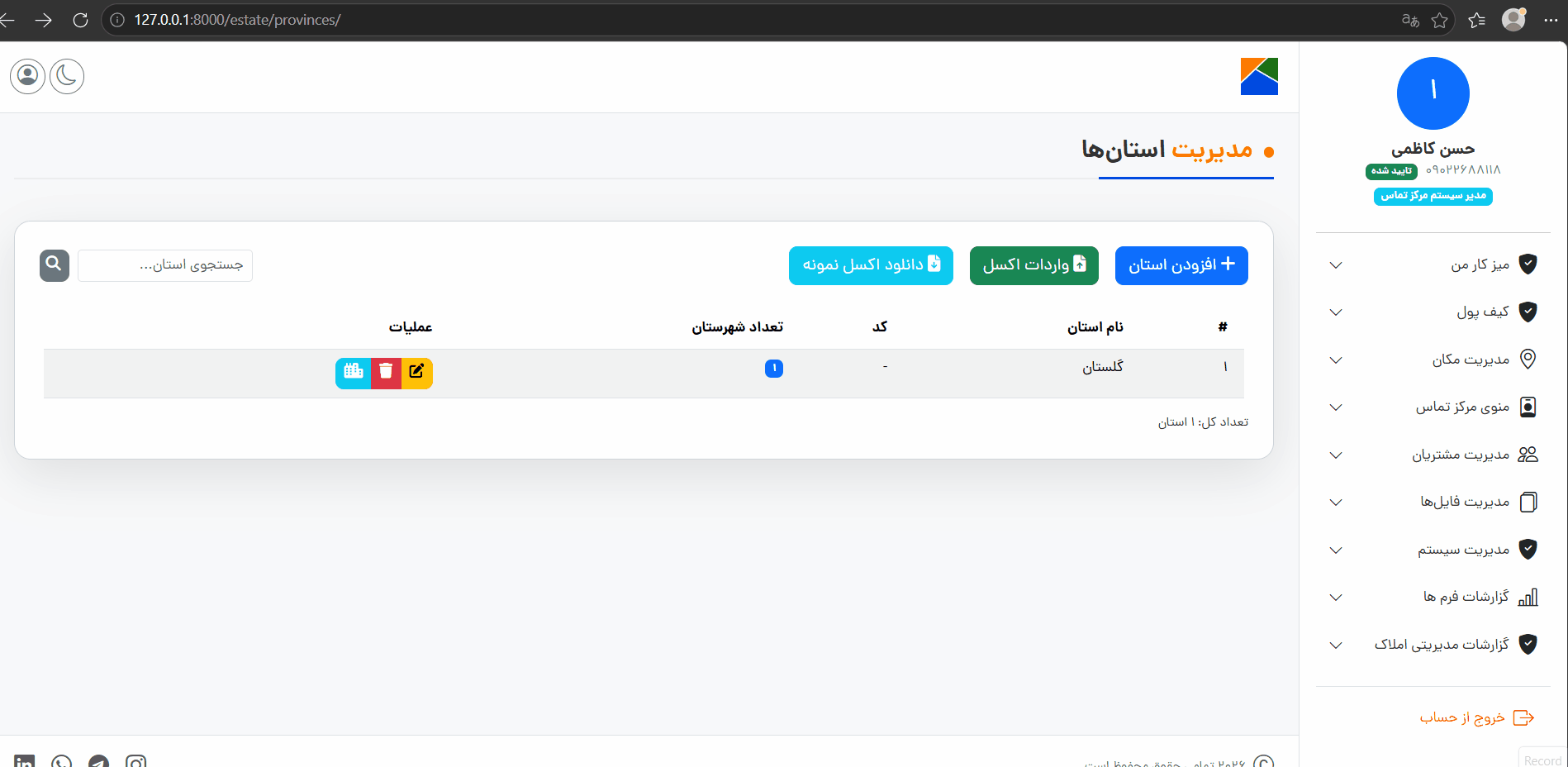The image size is (1568, 767).
Task: Click the مدیر سیستم مرکز تماس role badge
Action: click(x=1433, y=196)
